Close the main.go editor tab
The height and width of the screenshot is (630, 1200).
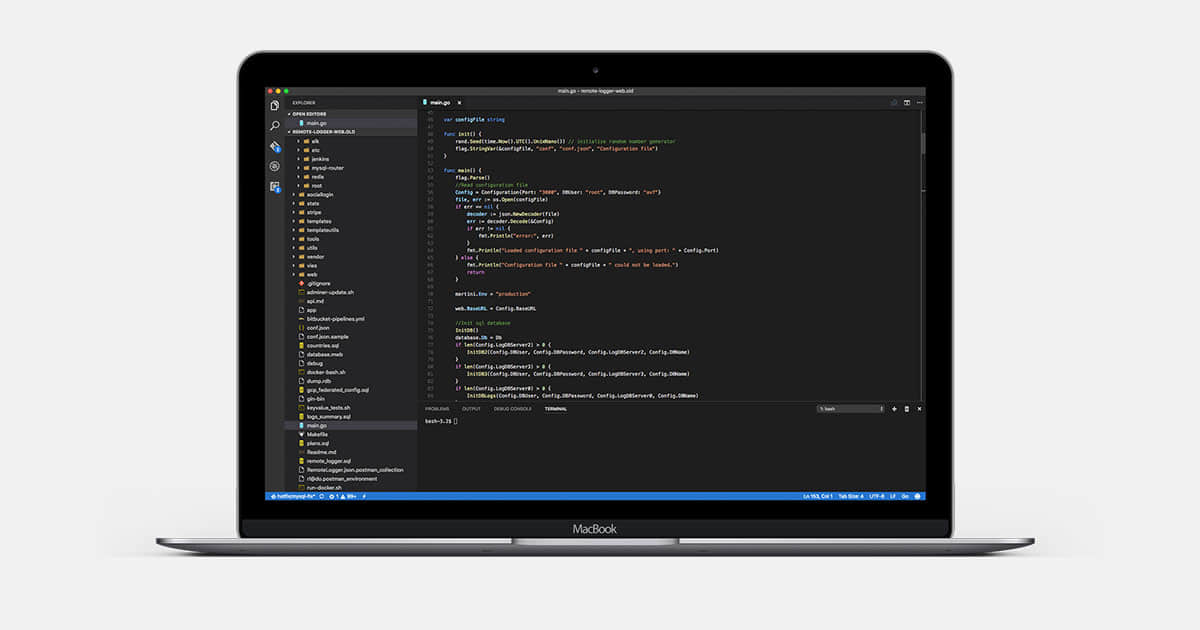tap(458, 102)
